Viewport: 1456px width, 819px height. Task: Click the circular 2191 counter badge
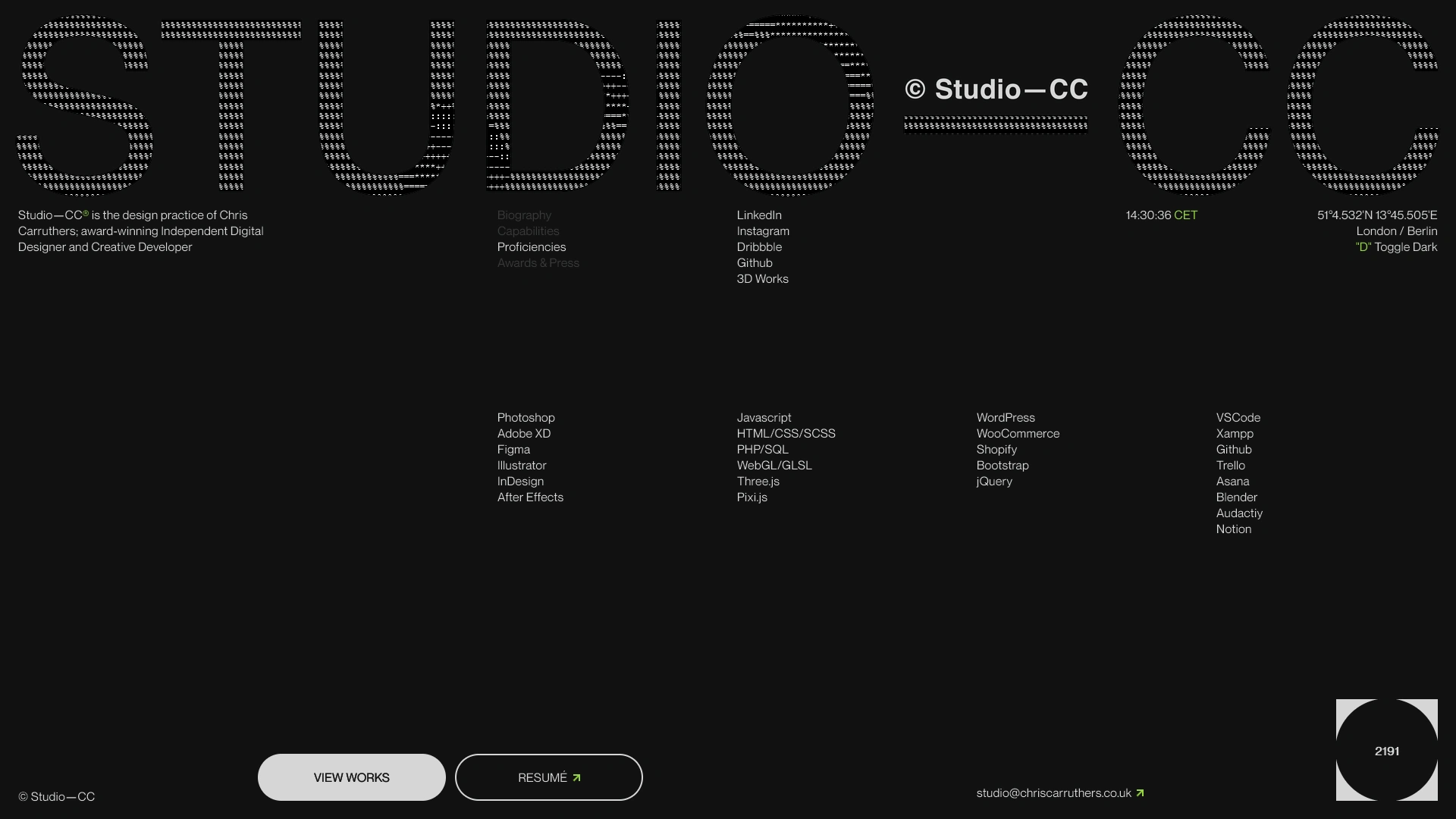click(x=1386, y=751)
